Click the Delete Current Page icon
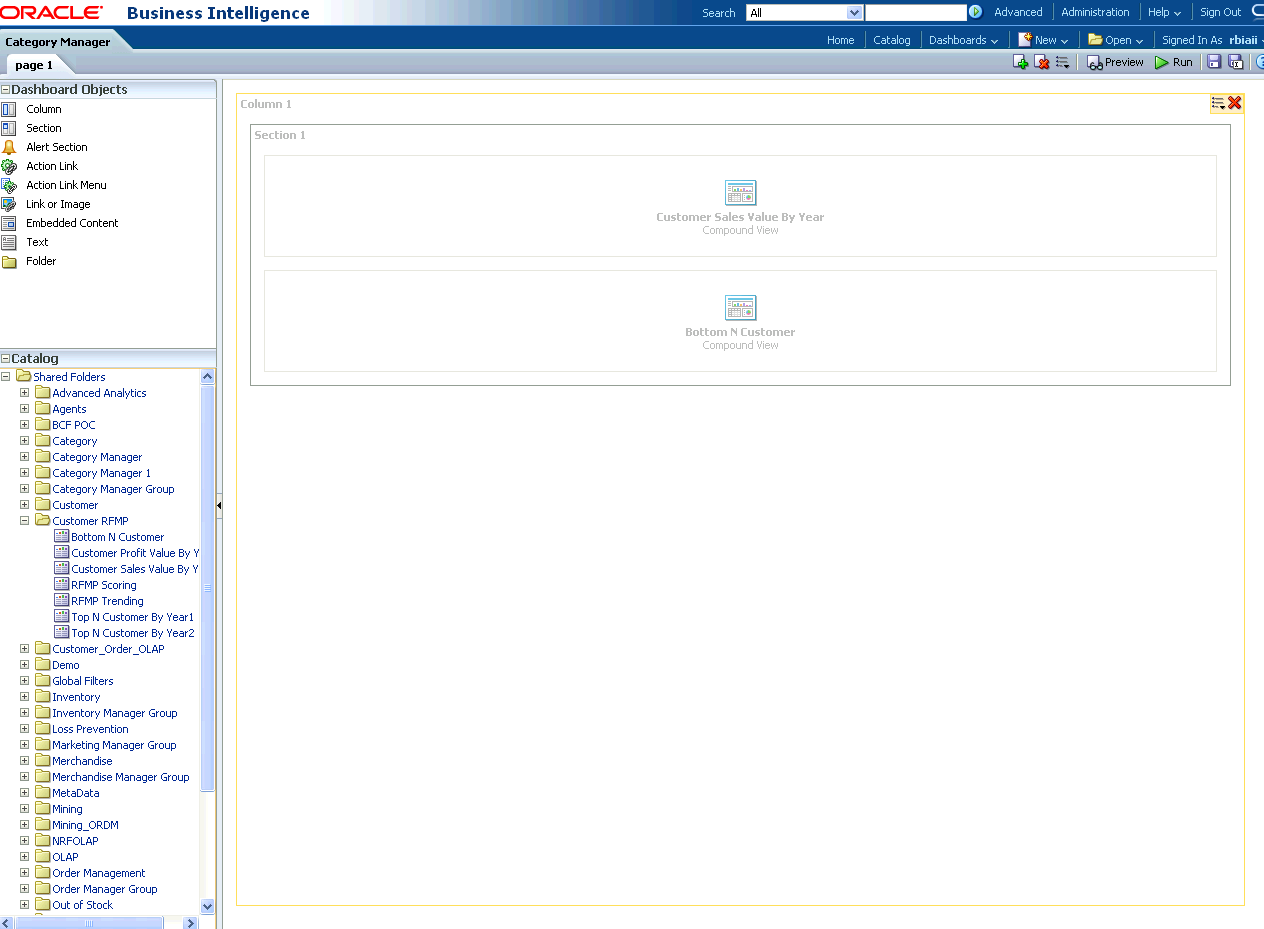Viewport: 1264px width, 929px height. click(x=1041, y=62)
